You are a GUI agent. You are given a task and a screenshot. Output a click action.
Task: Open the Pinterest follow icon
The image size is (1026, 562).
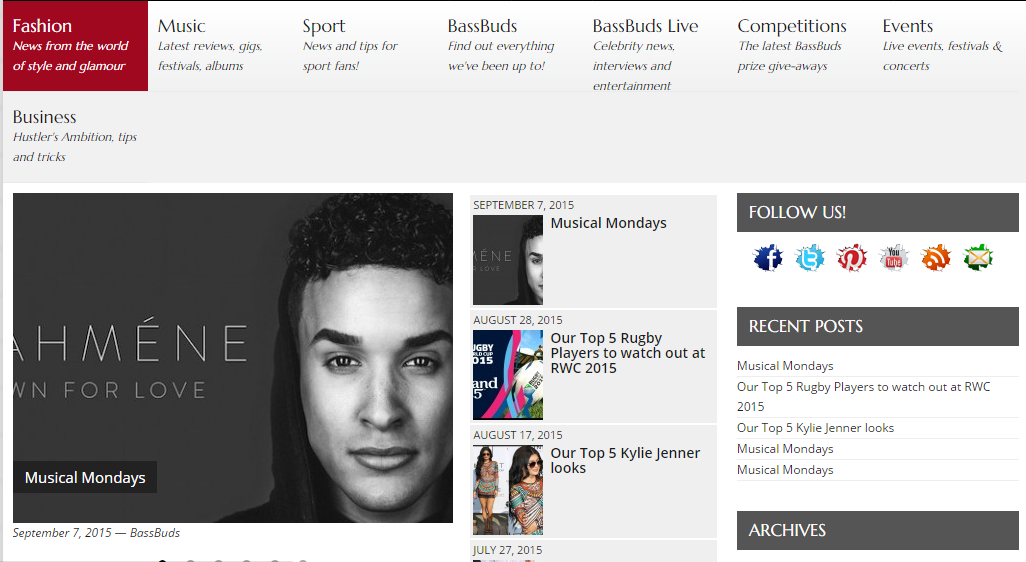tap(851, 258)
